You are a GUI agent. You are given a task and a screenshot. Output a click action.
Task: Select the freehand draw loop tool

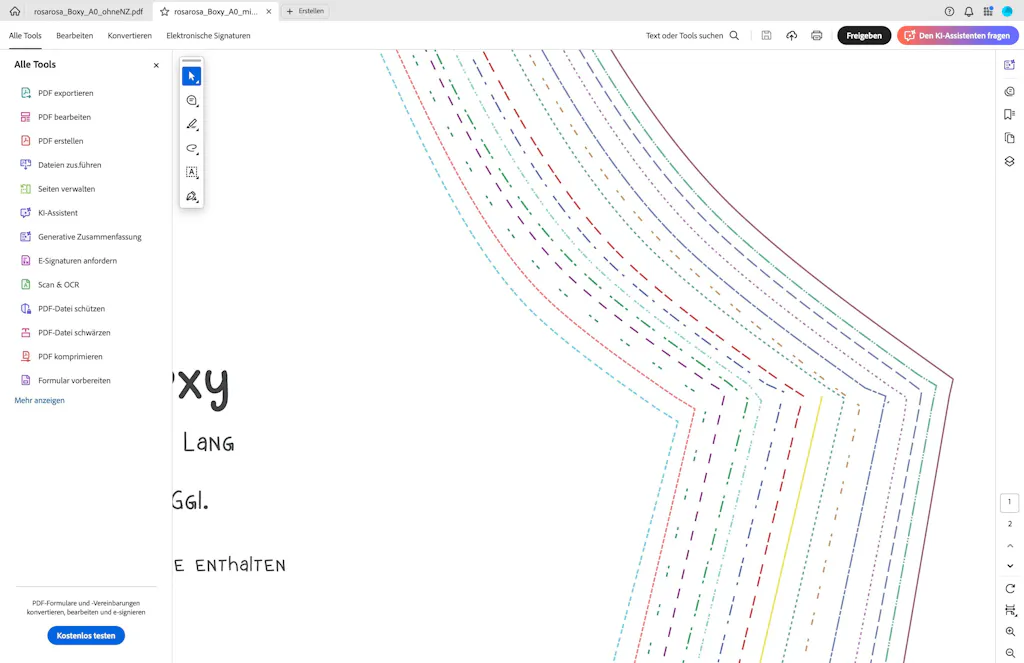[191, 149]
